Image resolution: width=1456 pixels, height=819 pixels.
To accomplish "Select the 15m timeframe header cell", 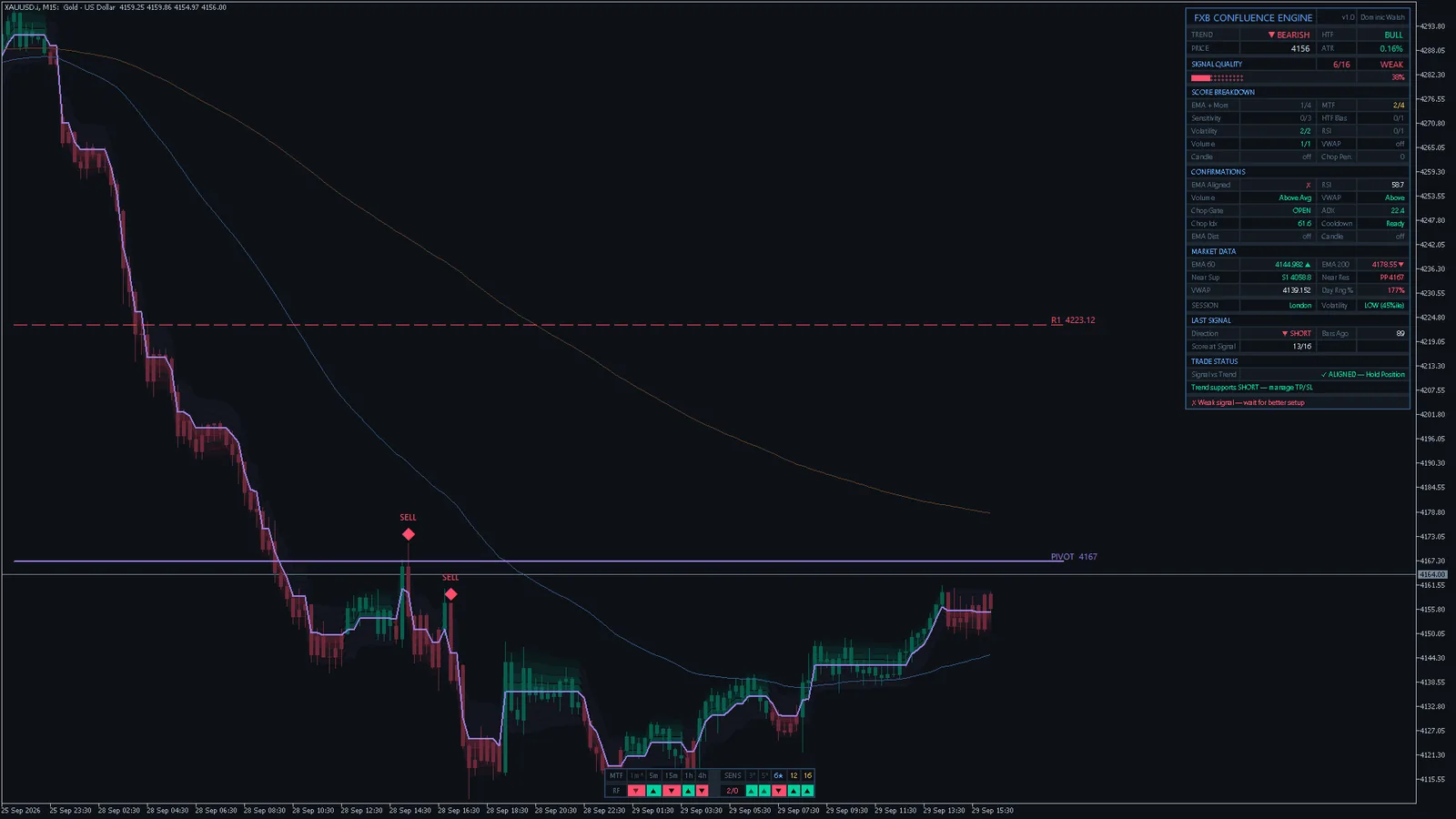I will click(x=672, y=776).
